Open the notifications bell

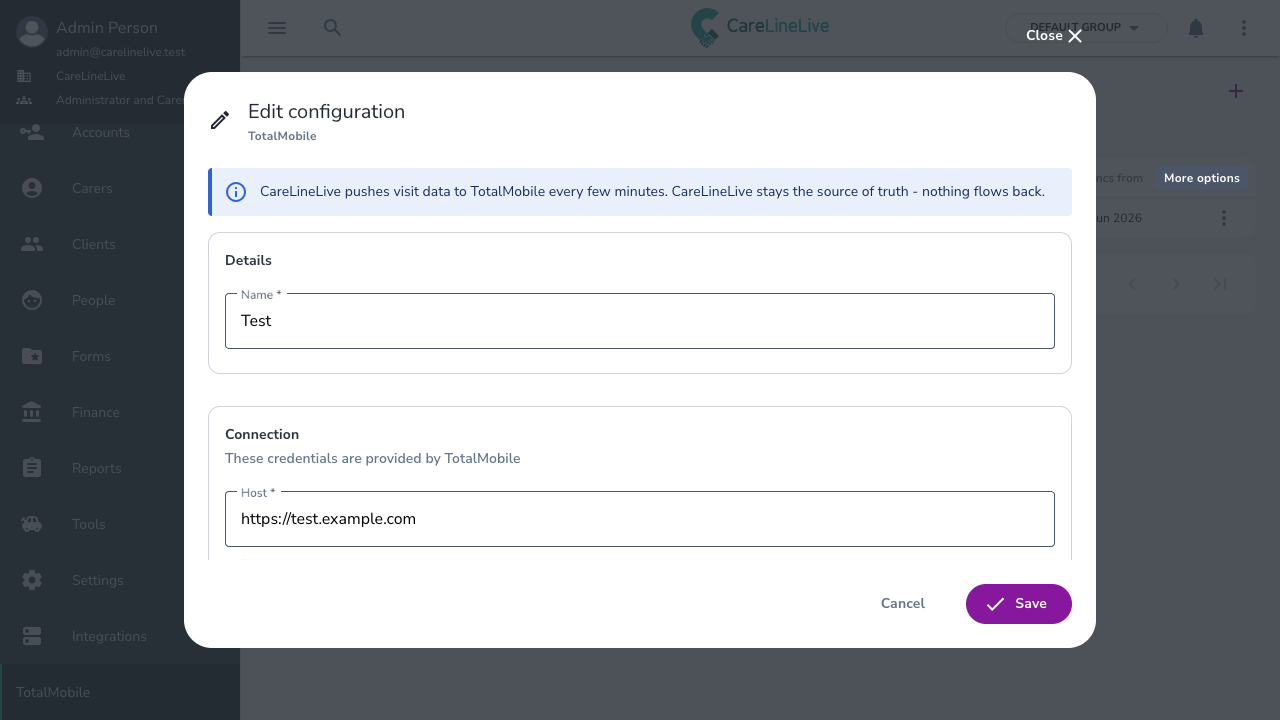tap(1196, 28)
